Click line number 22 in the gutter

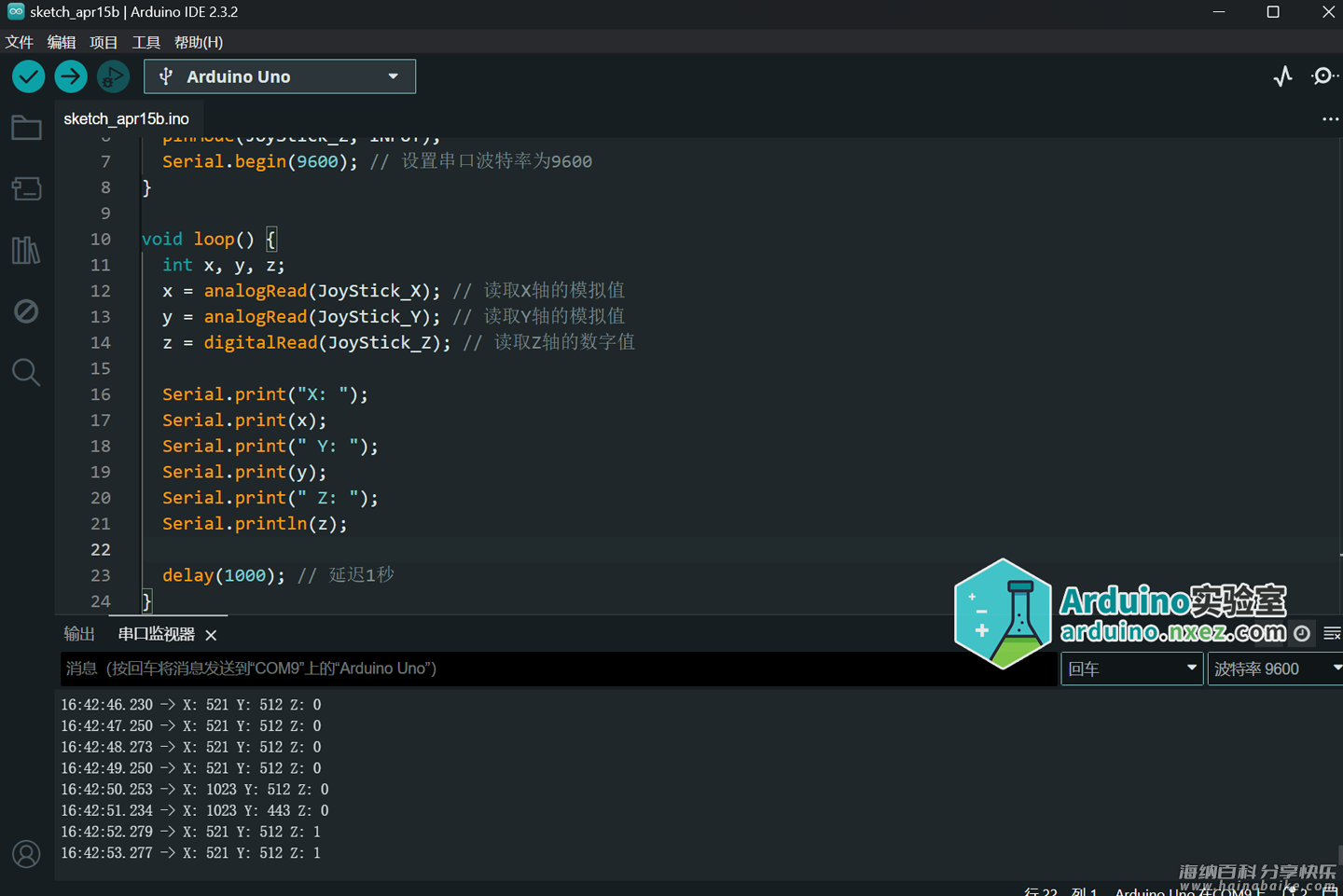click(x=101, y=549)
